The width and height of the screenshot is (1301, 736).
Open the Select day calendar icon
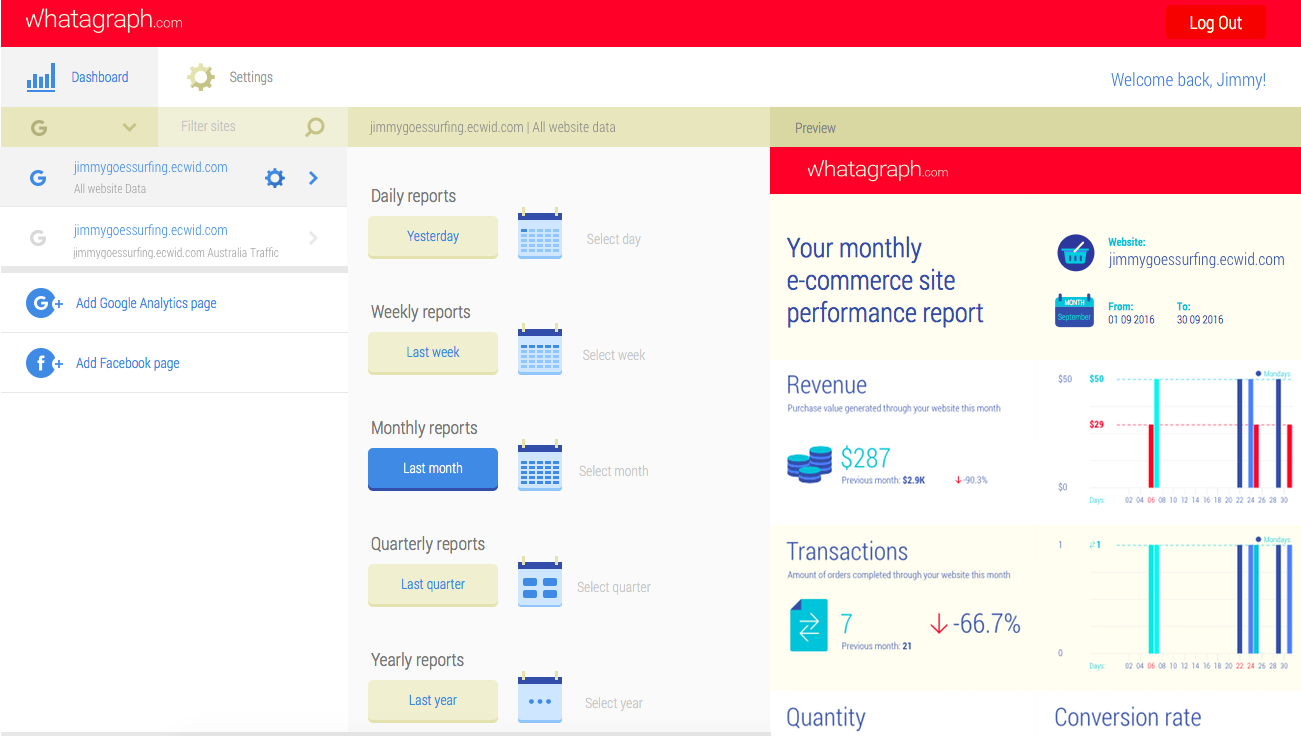(x=540, y=235)
